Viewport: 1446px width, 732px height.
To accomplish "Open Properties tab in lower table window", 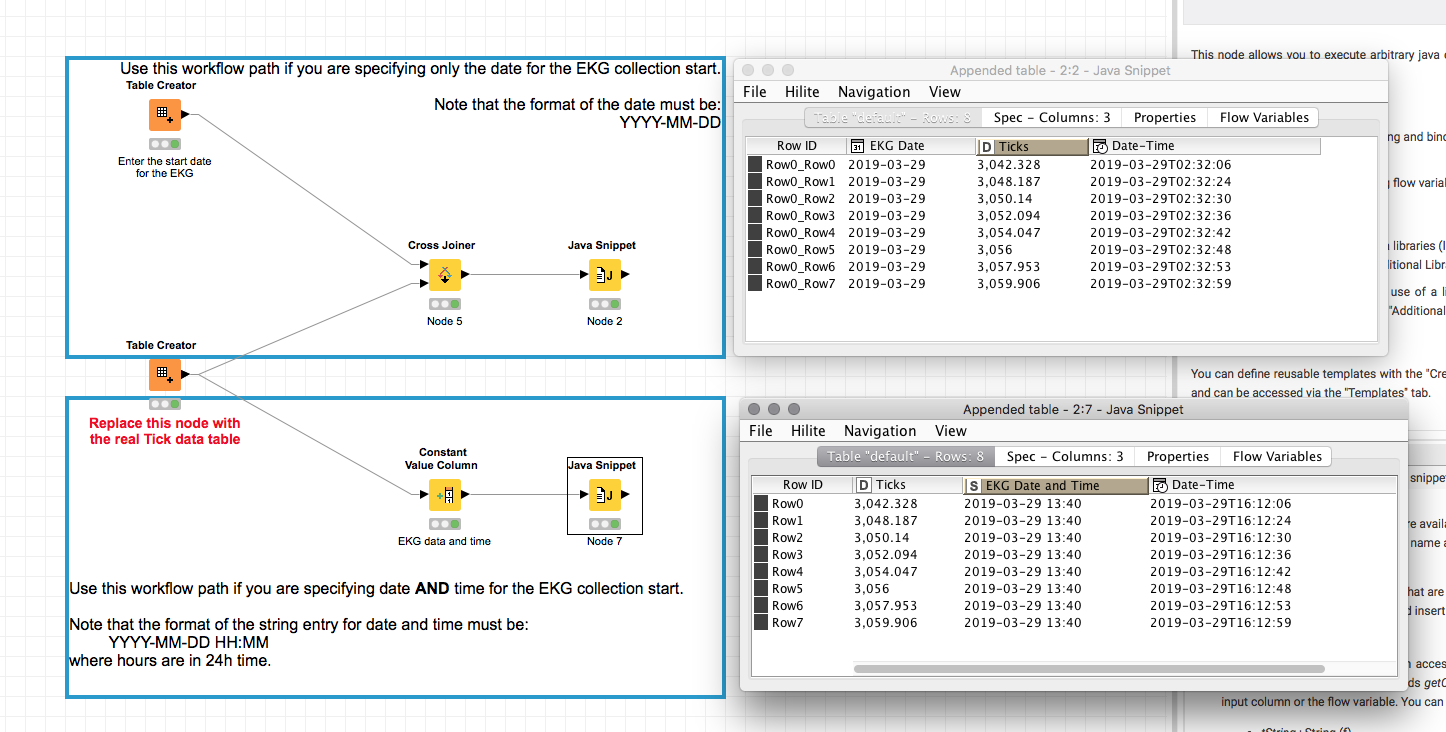I will coord(1177,456).
